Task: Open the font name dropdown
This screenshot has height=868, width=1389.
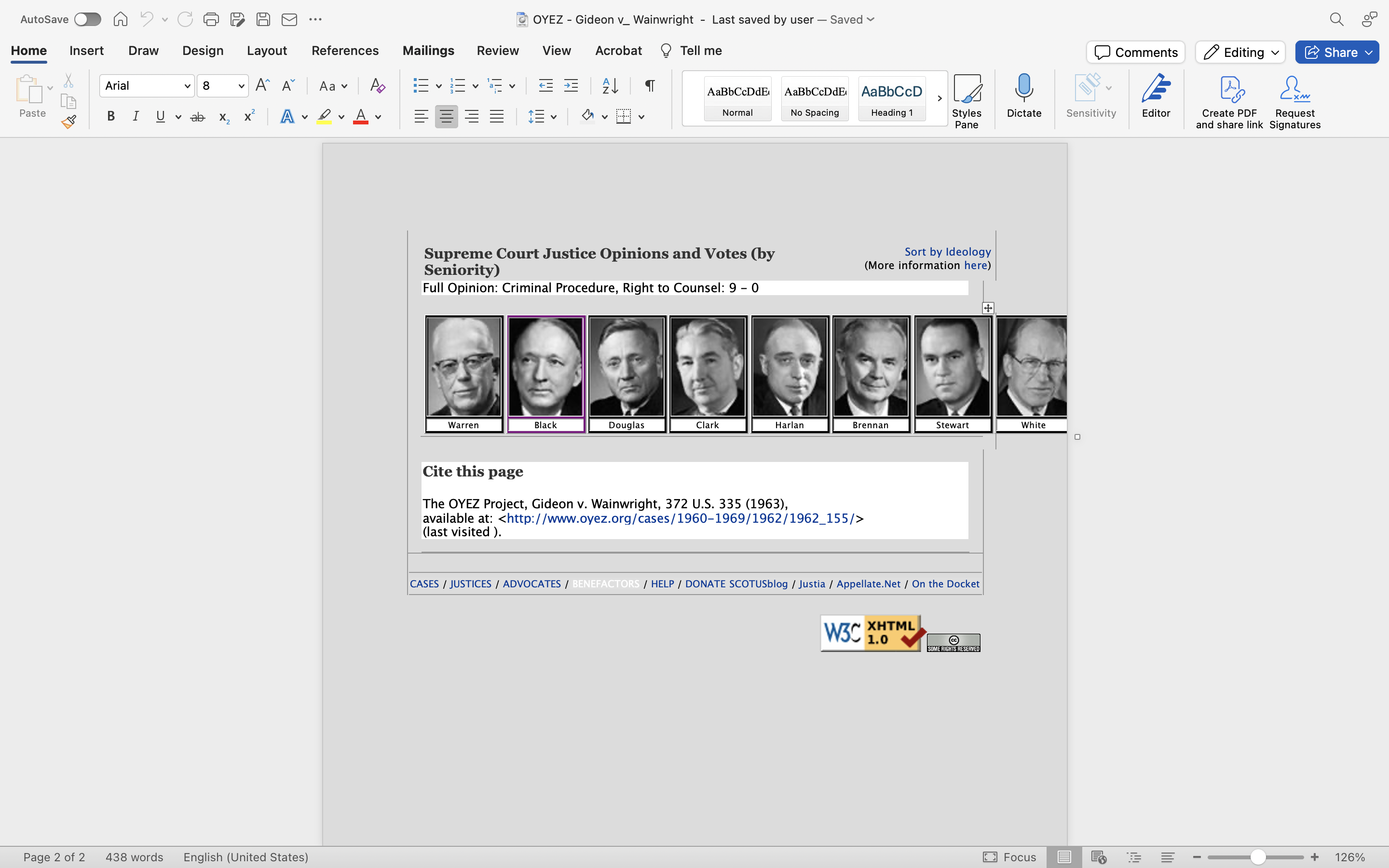Action: 187,86
